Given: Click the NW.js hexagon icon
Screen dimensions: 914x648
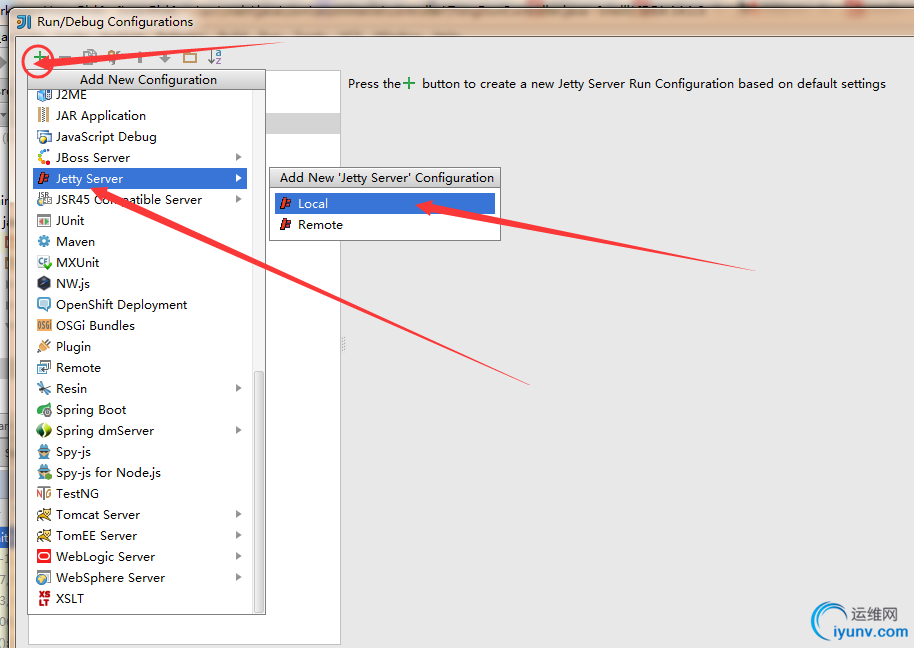Looking at the screenshot, I should [x=44, y=283].
